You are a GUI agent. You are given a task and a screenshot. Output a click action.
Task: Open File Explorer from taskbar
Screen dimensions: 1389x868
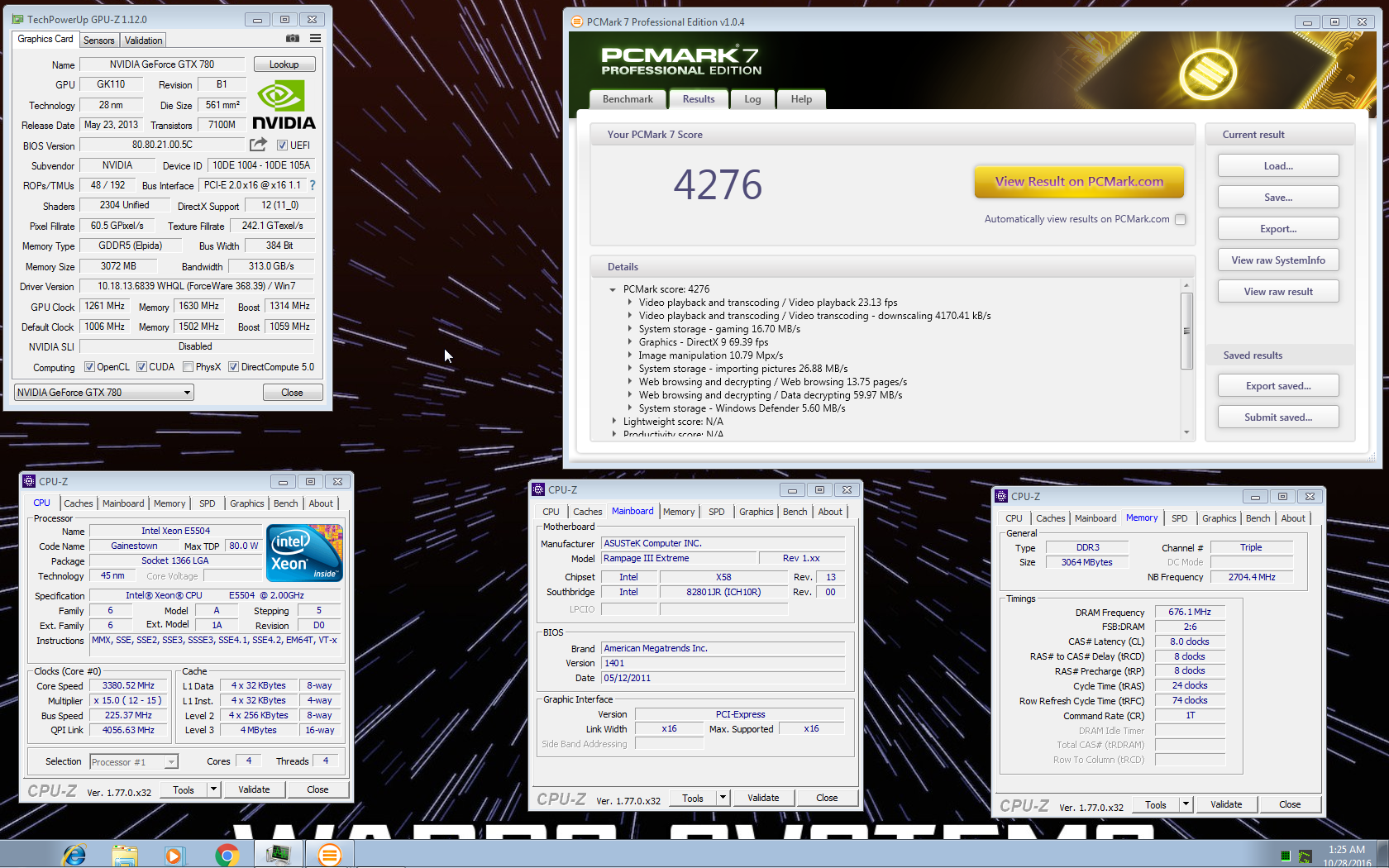(125, 855)
